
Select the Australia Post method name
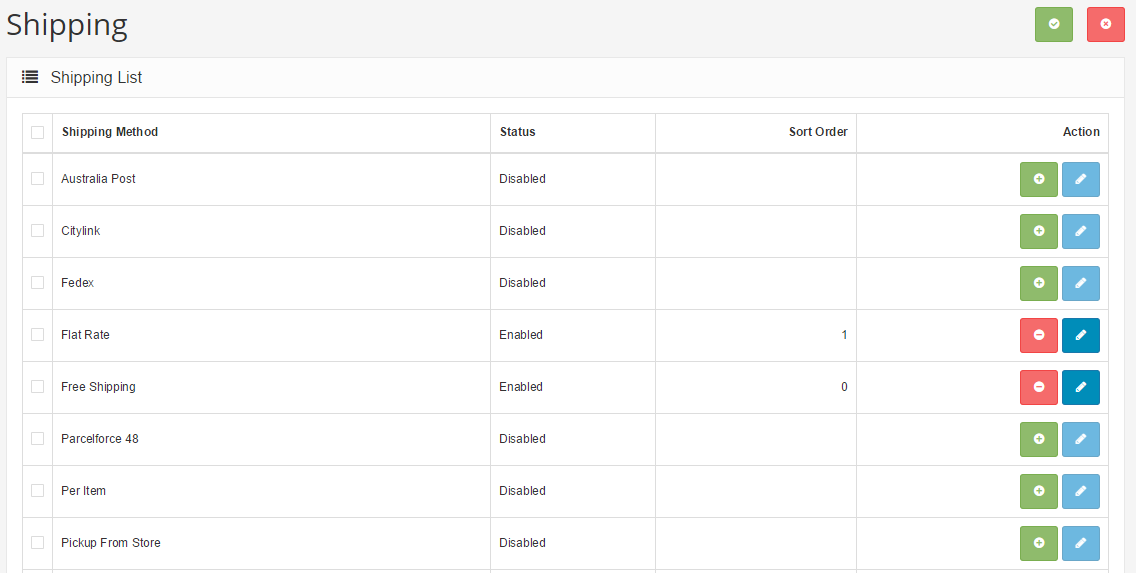pyautogui.click(x=99, y=178)
